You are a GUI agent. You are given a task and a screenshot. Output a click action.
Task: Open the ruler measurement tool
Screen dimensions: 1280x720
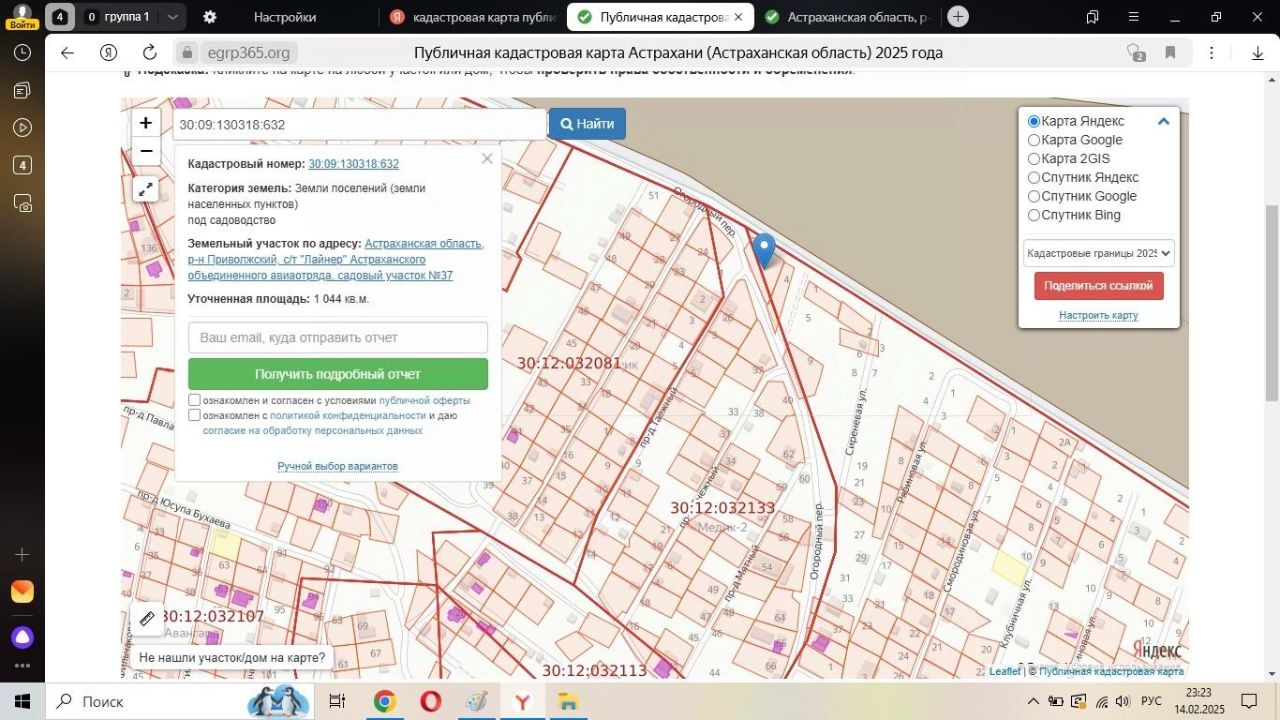point(146,619)
